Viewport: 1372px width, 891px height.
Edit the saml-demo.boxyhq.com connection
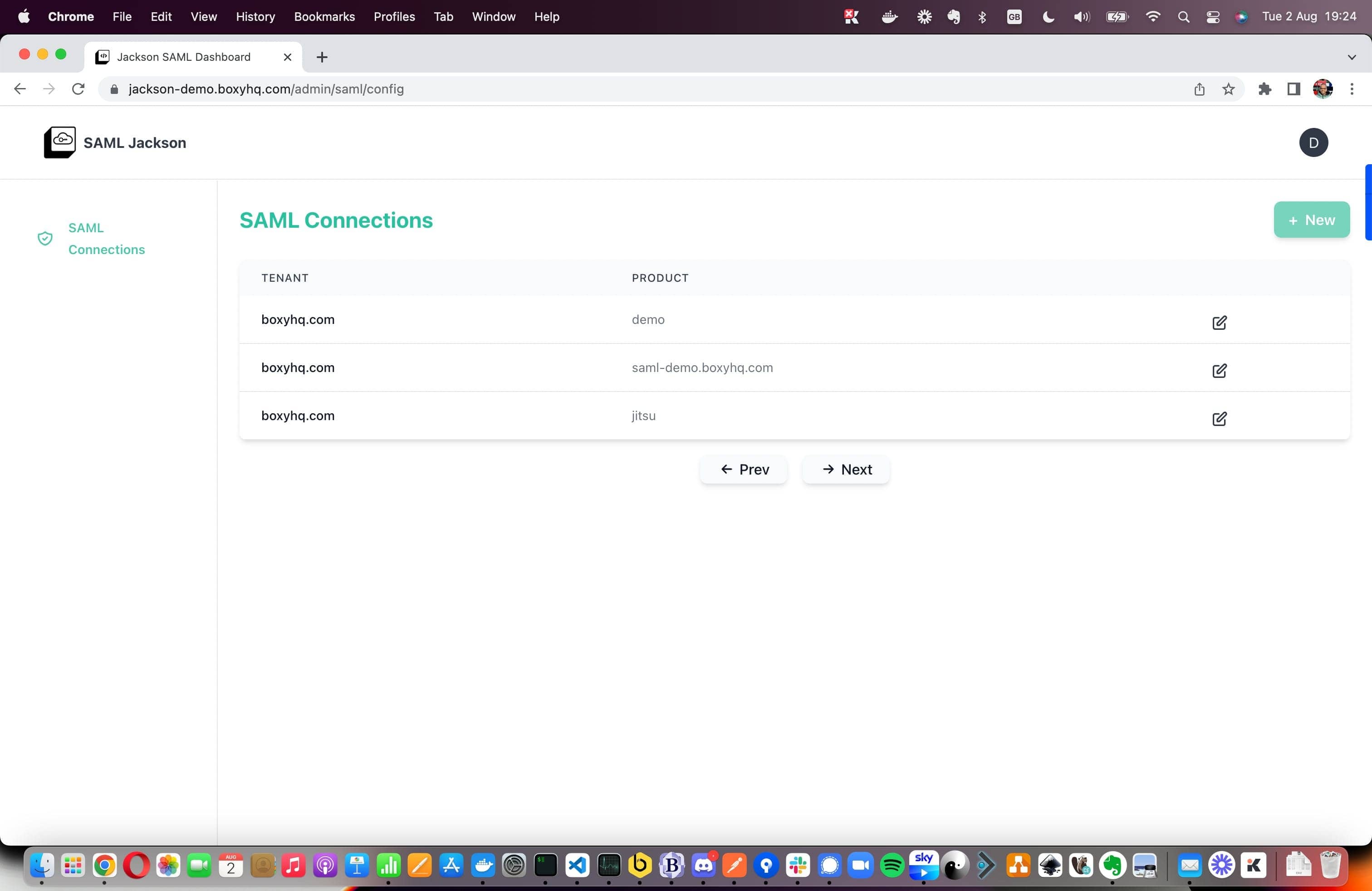coord(1219,371)
